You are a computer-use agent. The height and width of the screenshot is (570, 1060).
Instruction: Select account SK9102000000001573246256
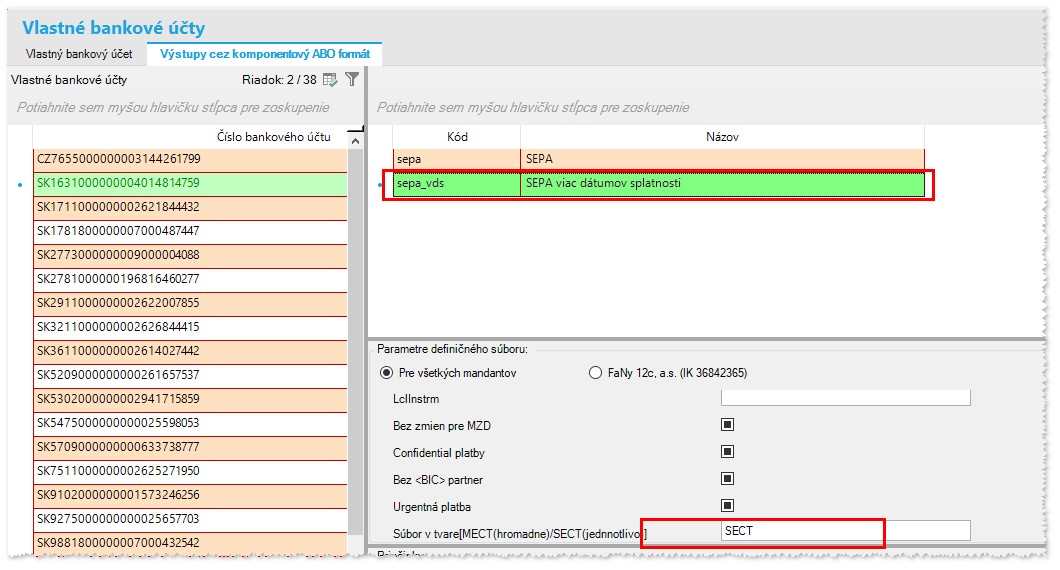click(190, 495)
